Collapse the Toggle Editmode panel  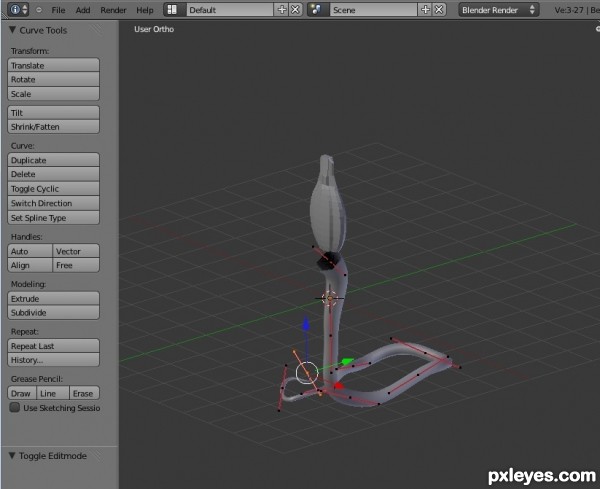[x=12, y=455]
